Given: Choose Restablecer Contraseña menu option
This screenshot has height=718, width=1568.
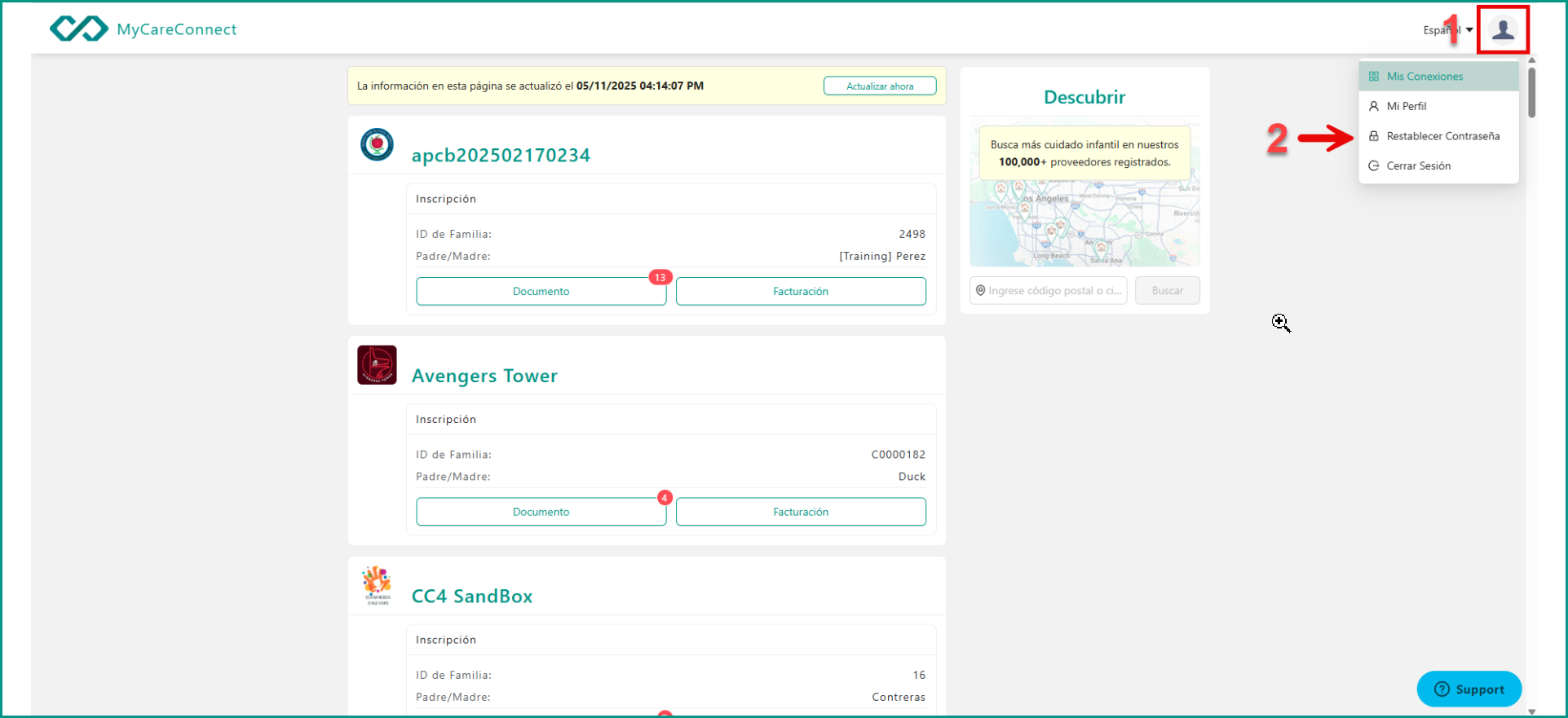Looking at the screenshot, I should click(x=1442, y=136).
